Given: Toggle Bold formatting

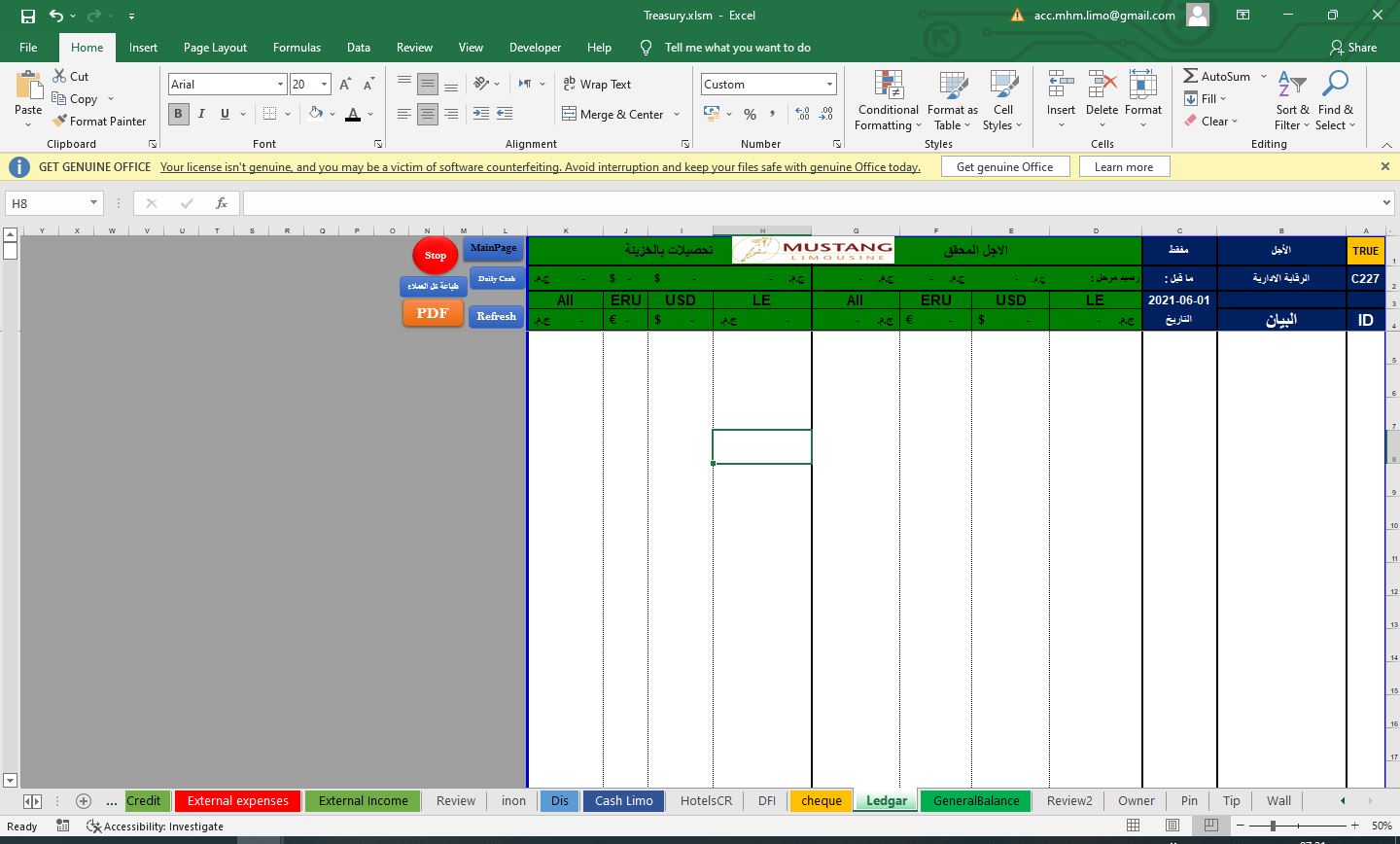Looking at the screenshot, I should pos(178,114).
